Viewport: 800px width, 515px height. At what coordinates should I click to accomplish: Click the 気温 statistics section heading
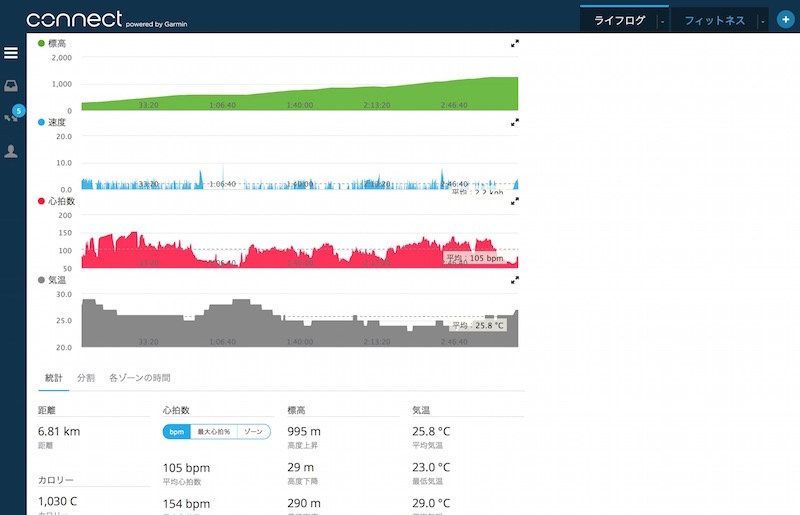pos(421,410)
